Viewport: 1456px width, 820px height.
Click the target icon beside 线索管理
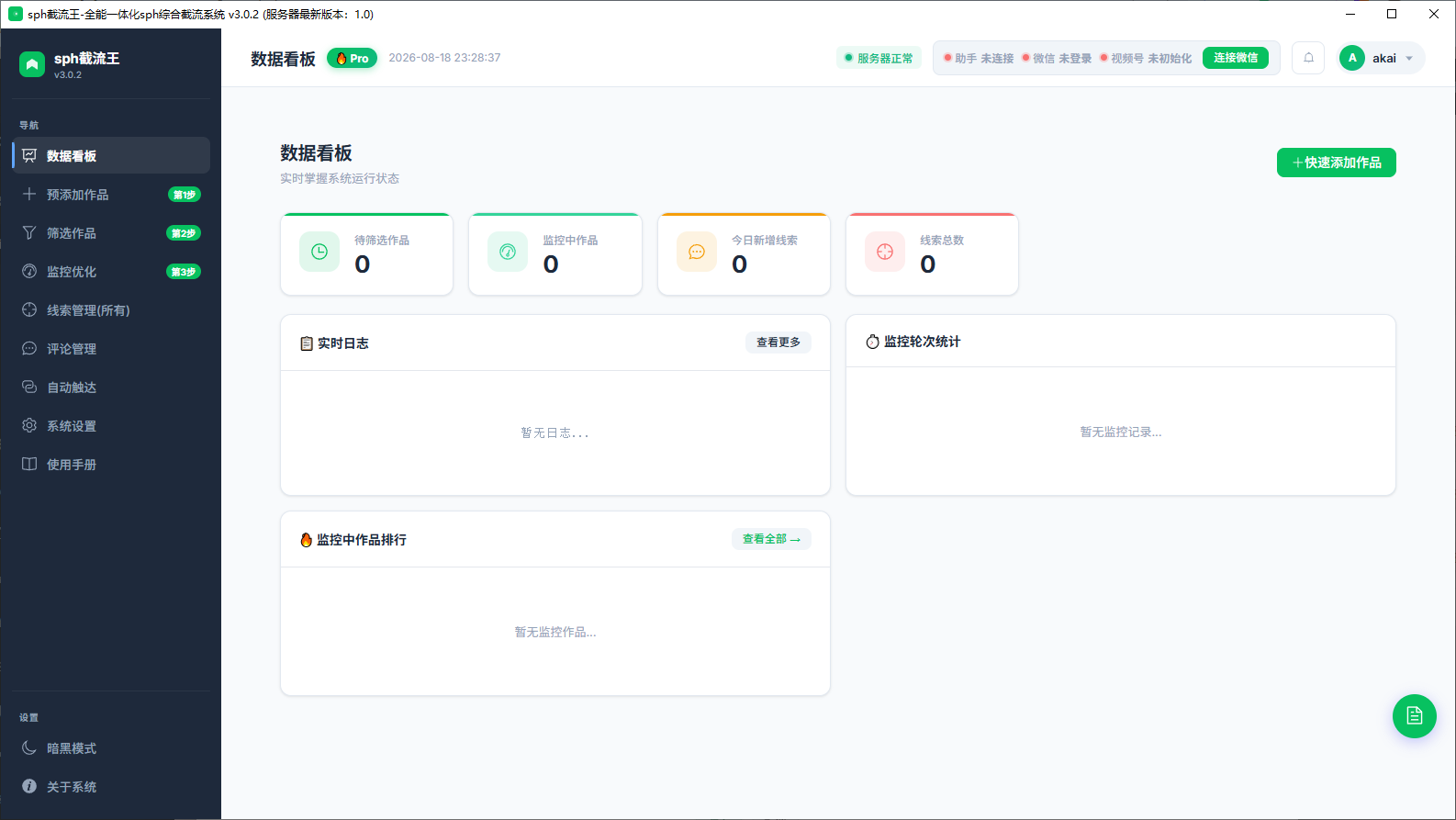[29, 309]
